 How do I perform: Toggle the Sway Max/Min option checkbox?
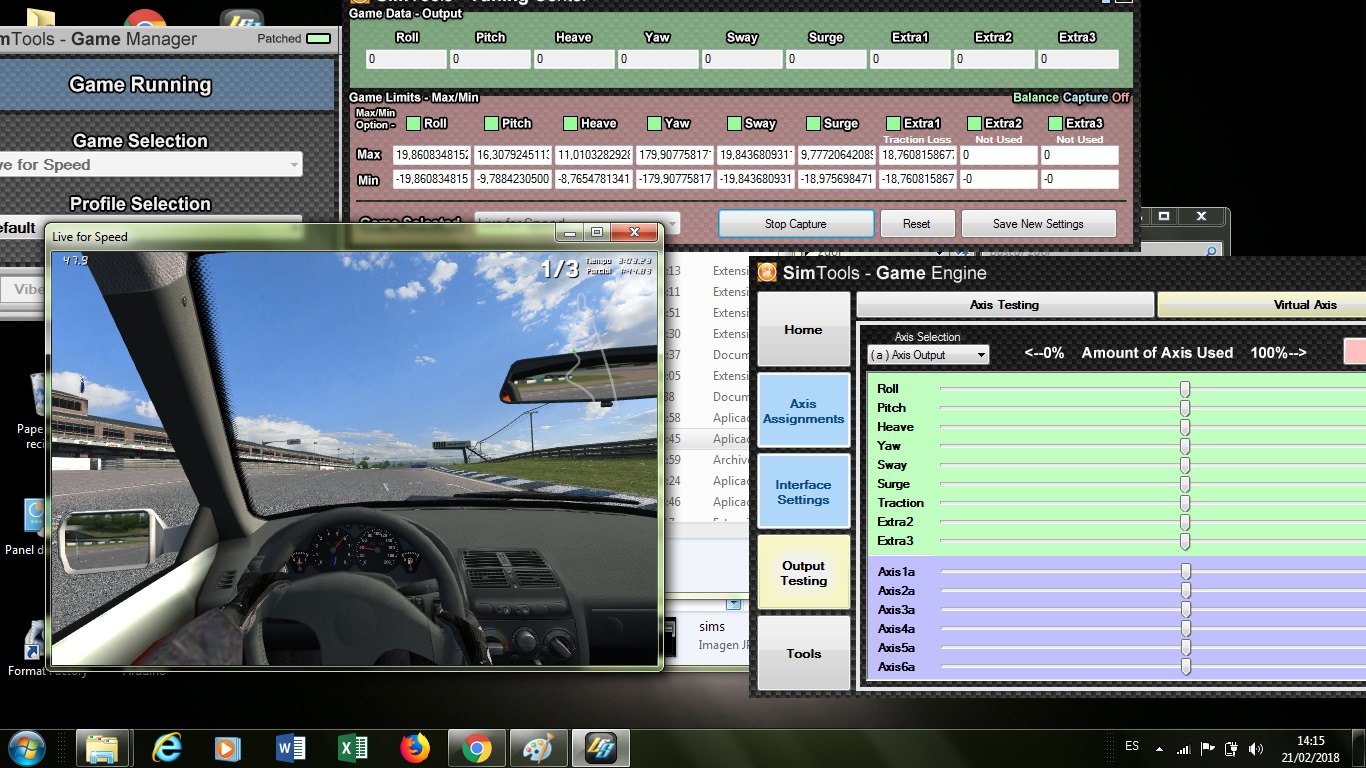734,123
